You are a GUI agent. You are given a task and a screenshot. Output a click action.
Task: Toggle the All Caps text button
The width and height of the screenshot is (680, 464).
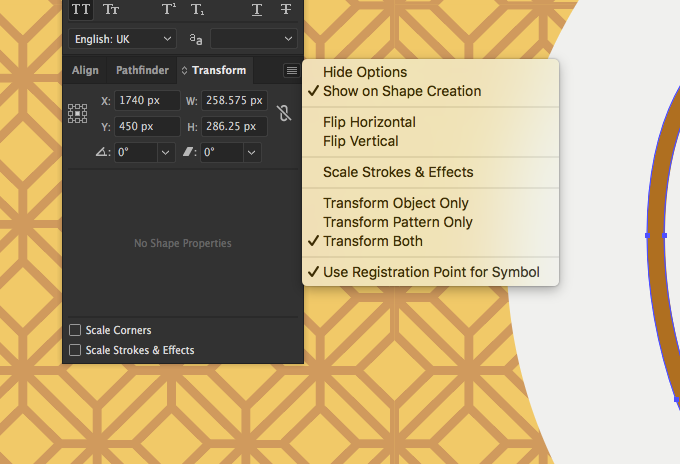81,10
